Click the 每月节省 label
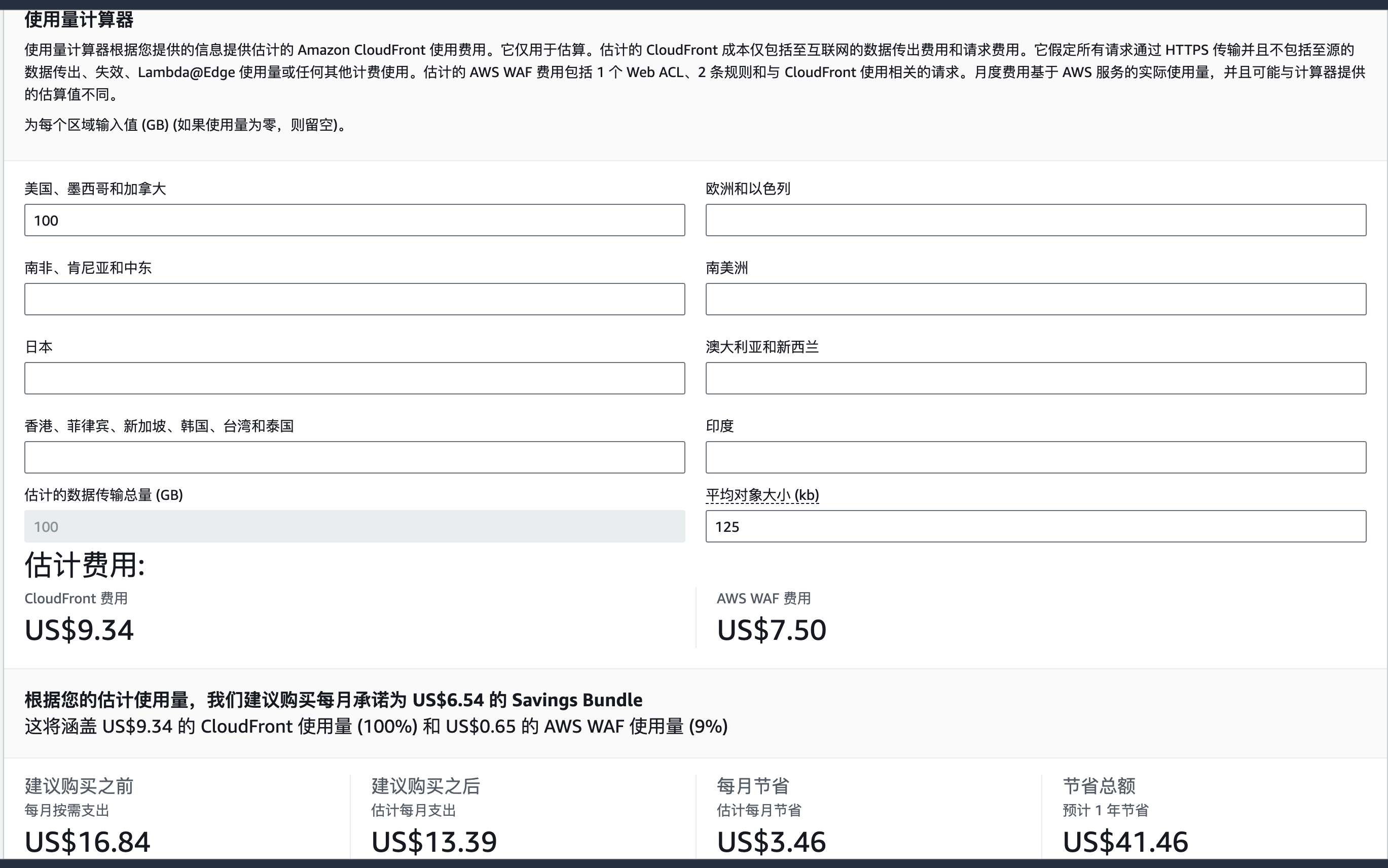The width and height of the screenshot is (1388, 868). tap(752, 786)
